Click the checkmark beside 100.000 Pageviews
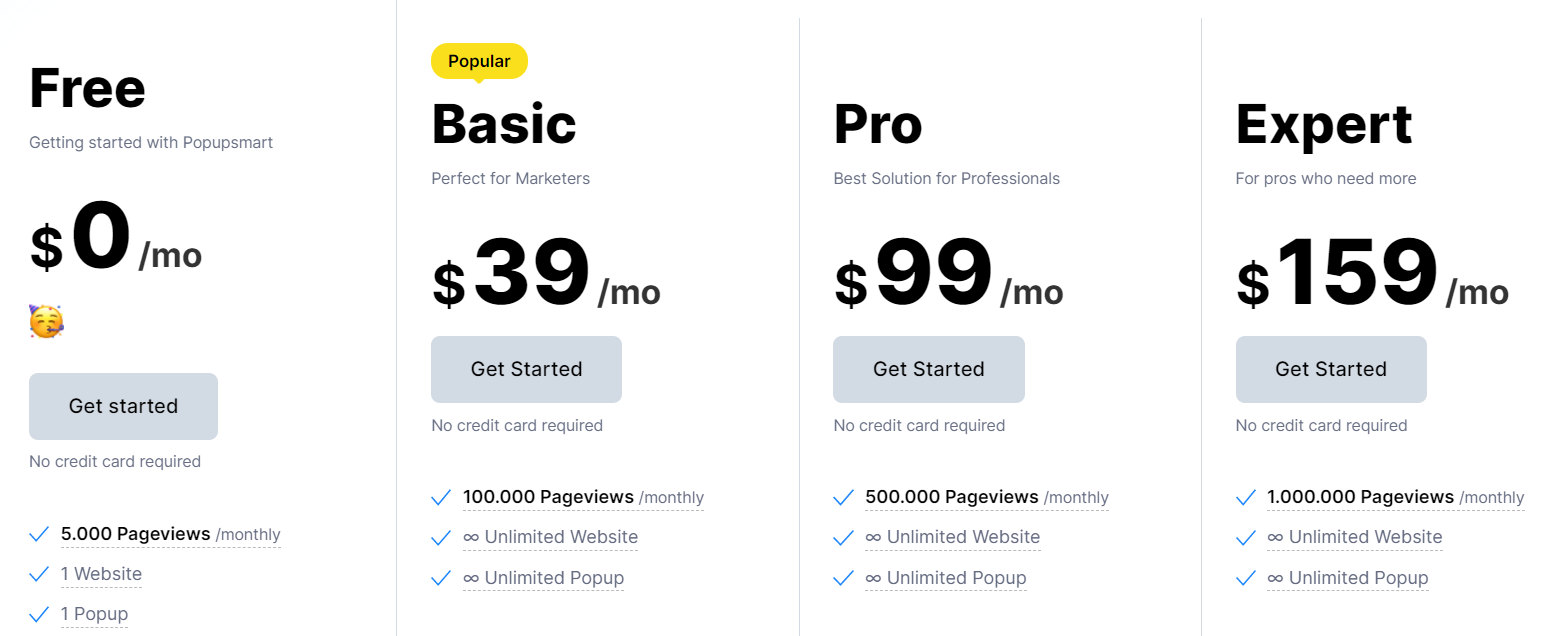 point(441,497)
